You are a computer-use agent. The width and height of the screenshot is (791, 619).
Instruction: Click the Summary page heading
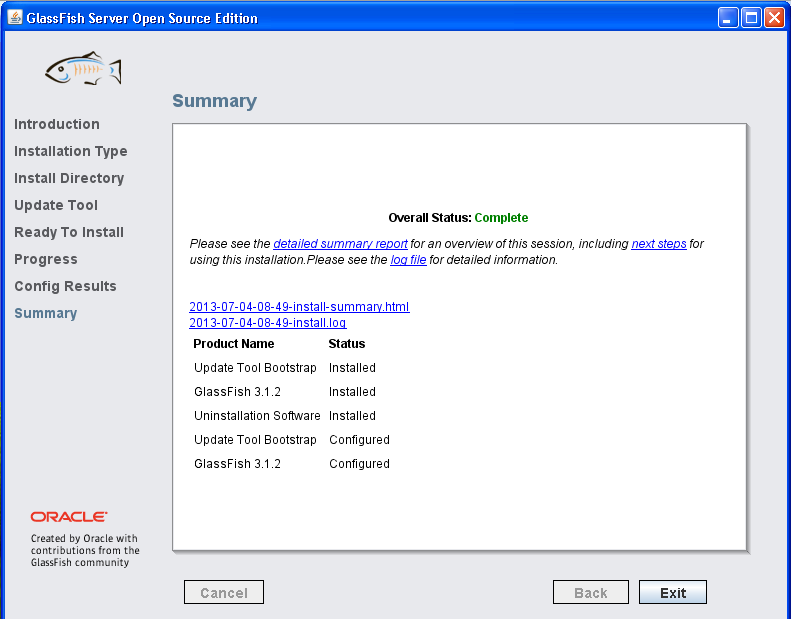pos(214,101)
